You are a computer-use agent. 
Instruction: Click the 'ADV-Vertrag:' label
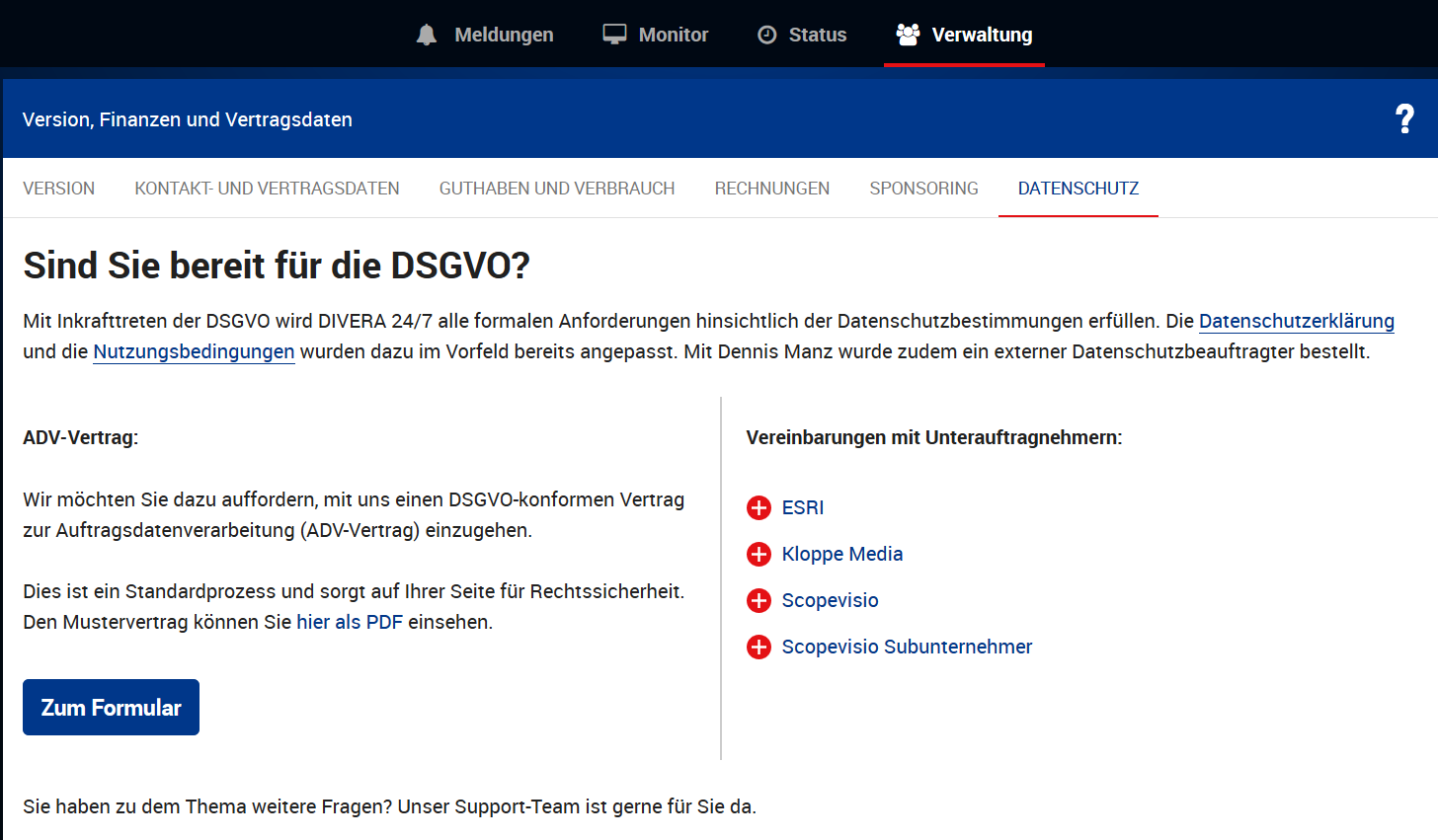click(x=81, y=437)
